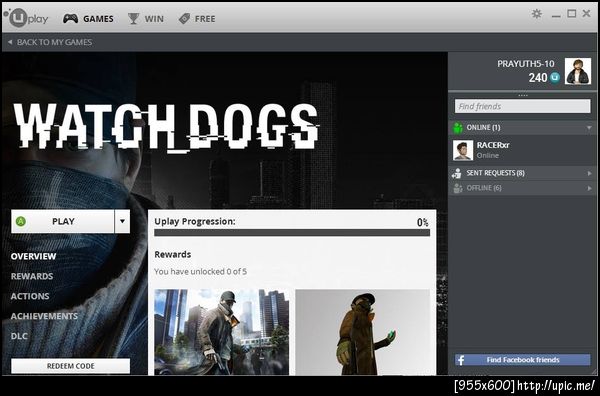Click the back arrow icon
The image size is (600, 396).
10,42
